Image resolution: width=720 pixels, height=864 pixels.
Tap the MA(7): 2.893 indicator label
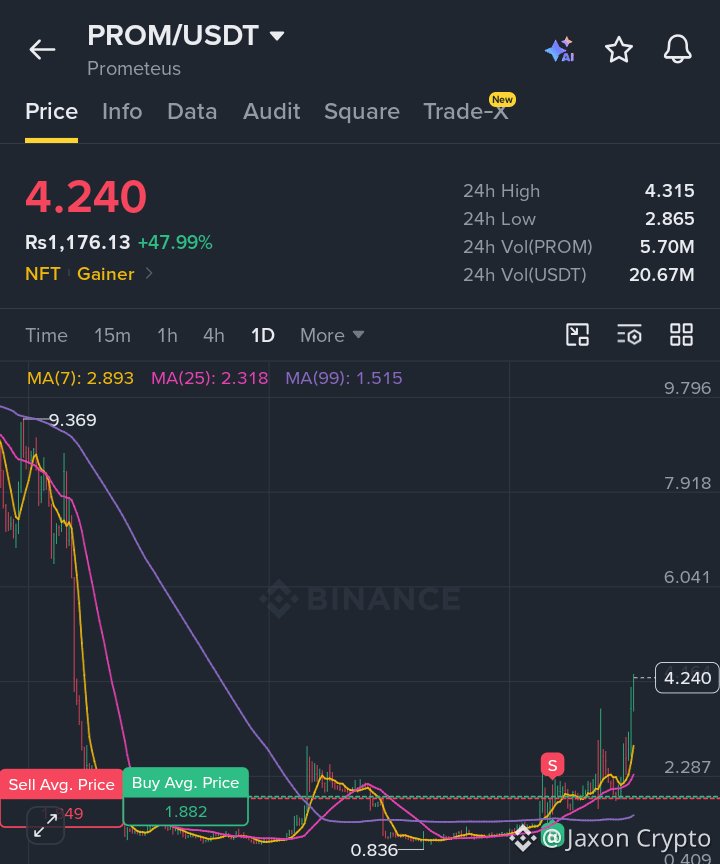click(80, 378)
